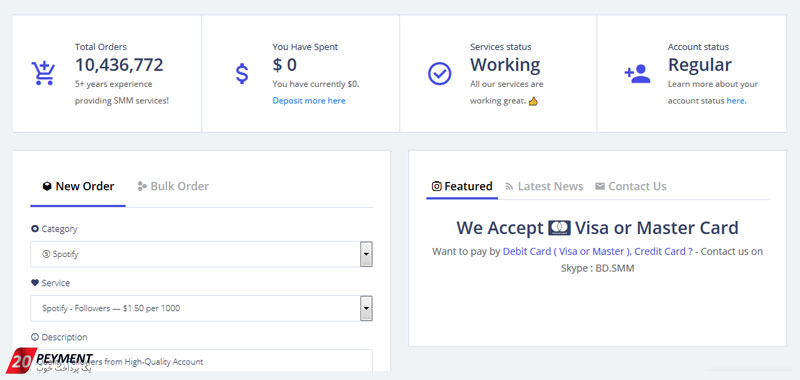
Task: Click the add-user Account status icon
Action: [637, 73]
